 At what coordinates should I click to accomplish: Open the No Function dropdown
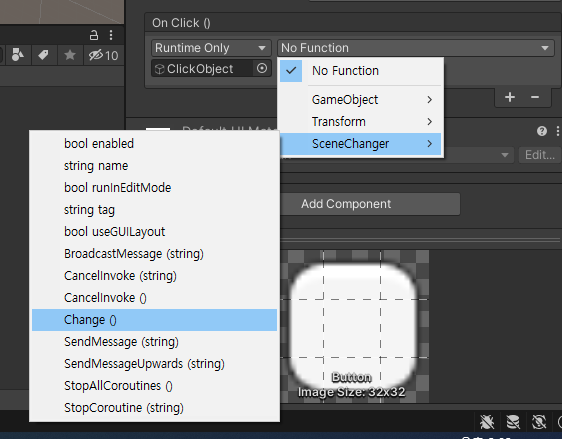tap(415, 48)
